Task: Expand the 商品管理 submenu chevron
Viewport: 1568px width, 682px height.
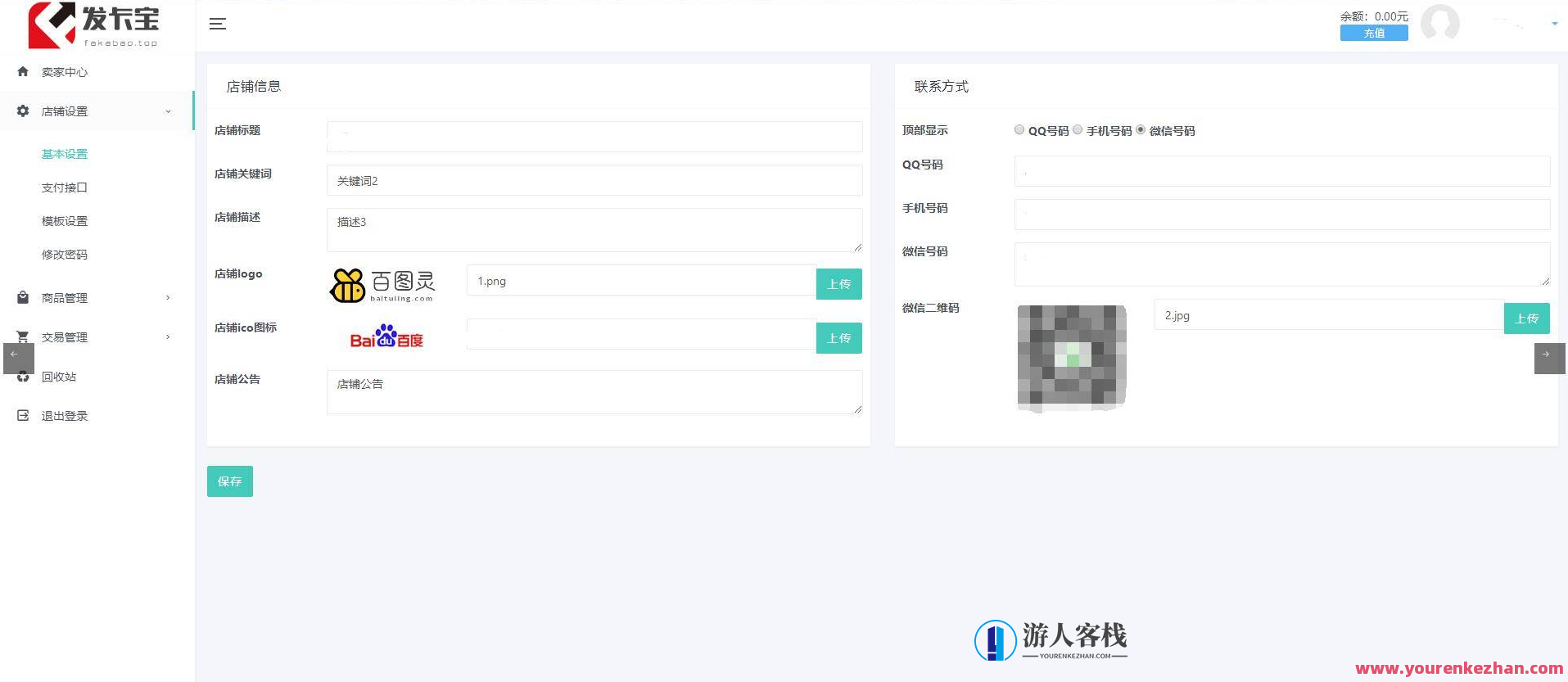Action: [168, 297]
